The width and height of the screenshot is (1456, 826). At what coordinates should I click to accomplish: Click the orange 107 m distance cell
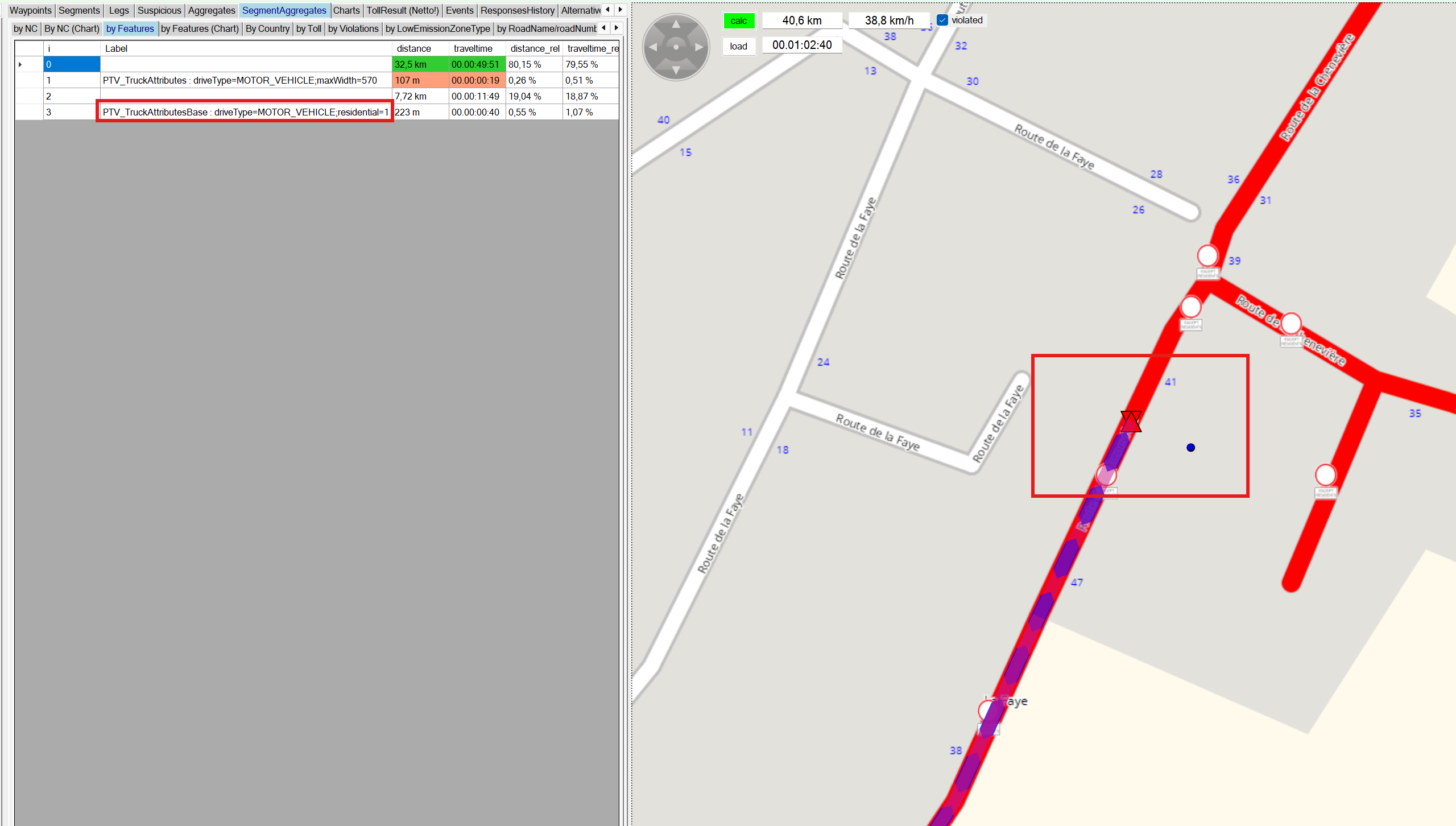coord(420,80)
